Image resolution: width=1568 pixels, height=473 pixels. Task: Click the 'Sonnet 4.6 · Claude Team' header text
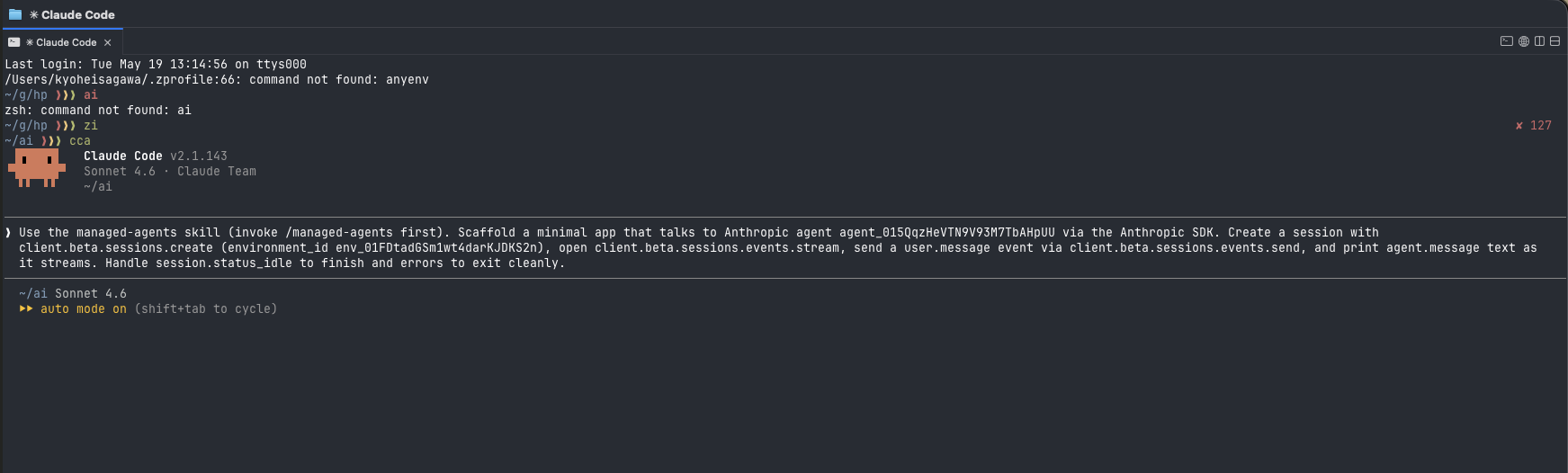170,171
